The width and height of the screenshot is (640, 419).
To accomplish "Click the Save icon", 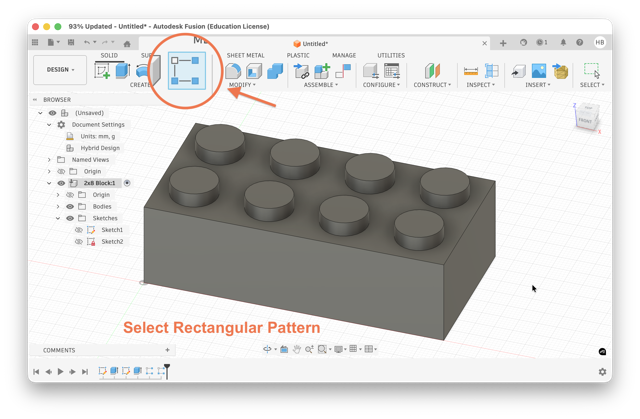I will [71, 42].
